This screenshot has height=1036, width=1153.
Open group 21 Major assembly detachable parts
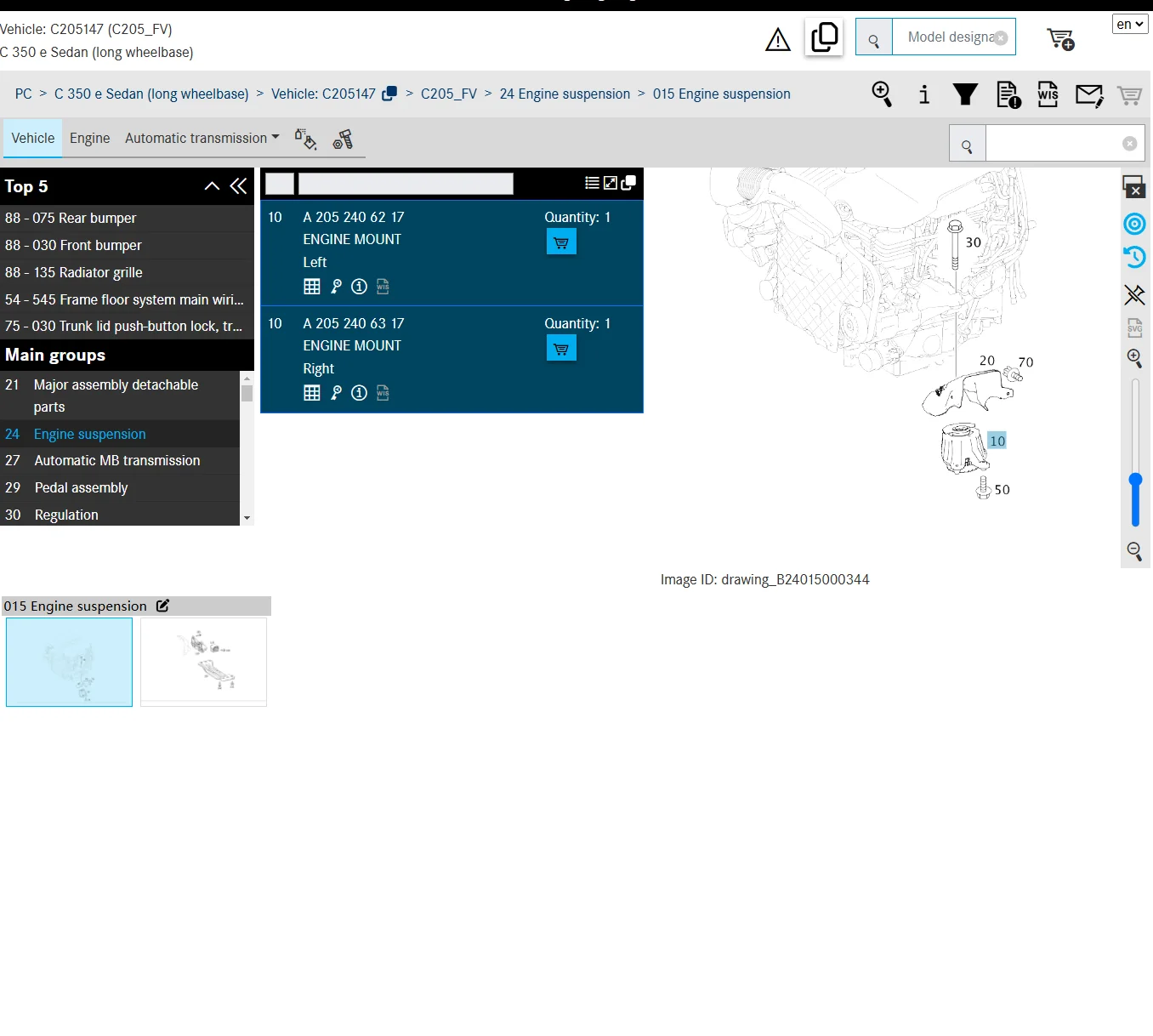point(120,396)
